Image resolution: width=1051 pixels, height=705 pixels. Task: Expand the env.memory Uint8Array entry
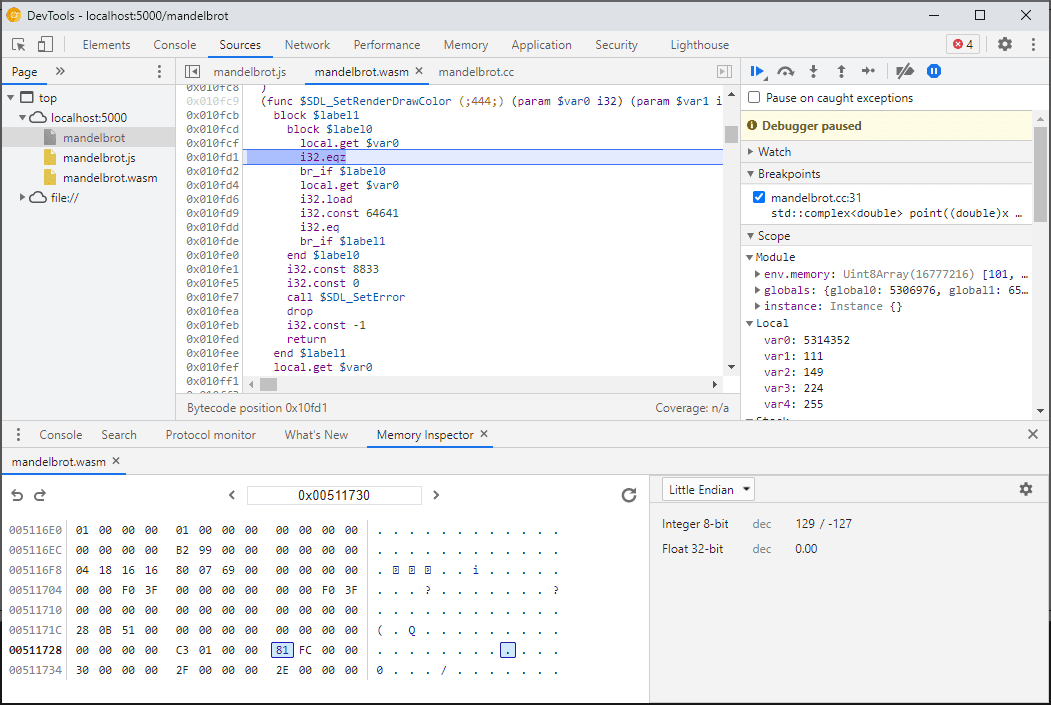pos(758,273)
